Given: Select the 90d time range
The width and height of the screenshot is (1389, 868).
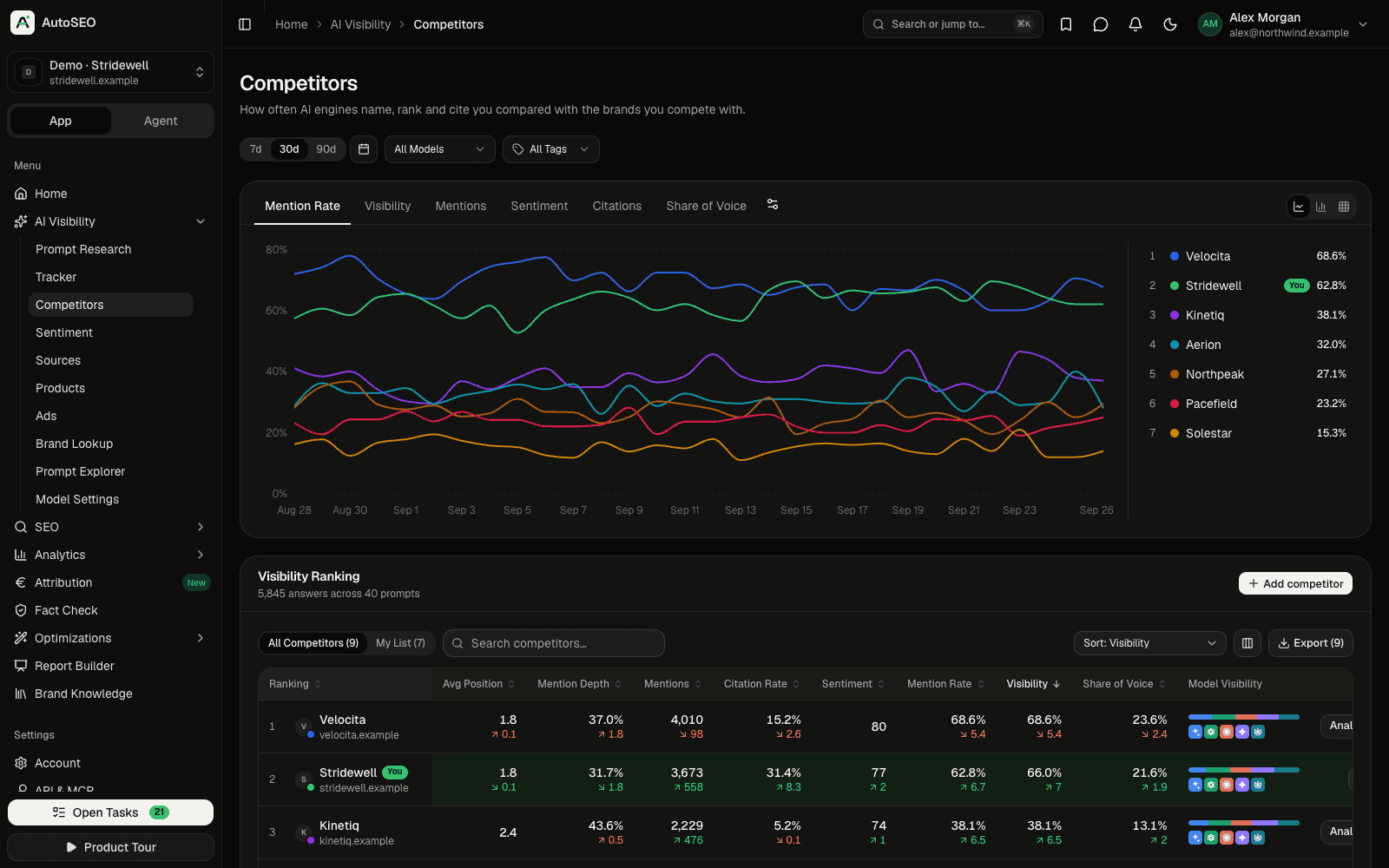Looking at the screenshot, I should (326, 149).
